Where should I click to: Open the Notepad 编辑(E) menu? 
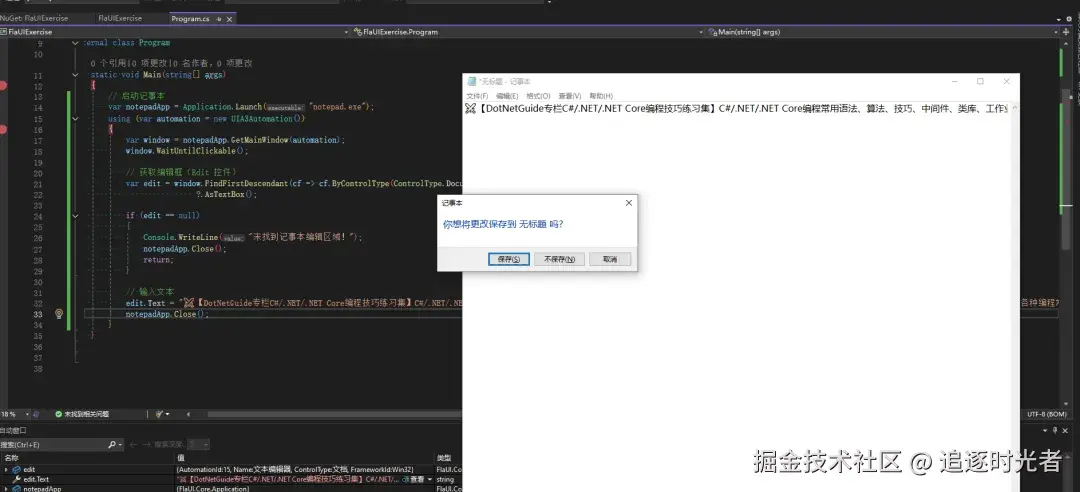pyautogui.click(x=507, y=96)
